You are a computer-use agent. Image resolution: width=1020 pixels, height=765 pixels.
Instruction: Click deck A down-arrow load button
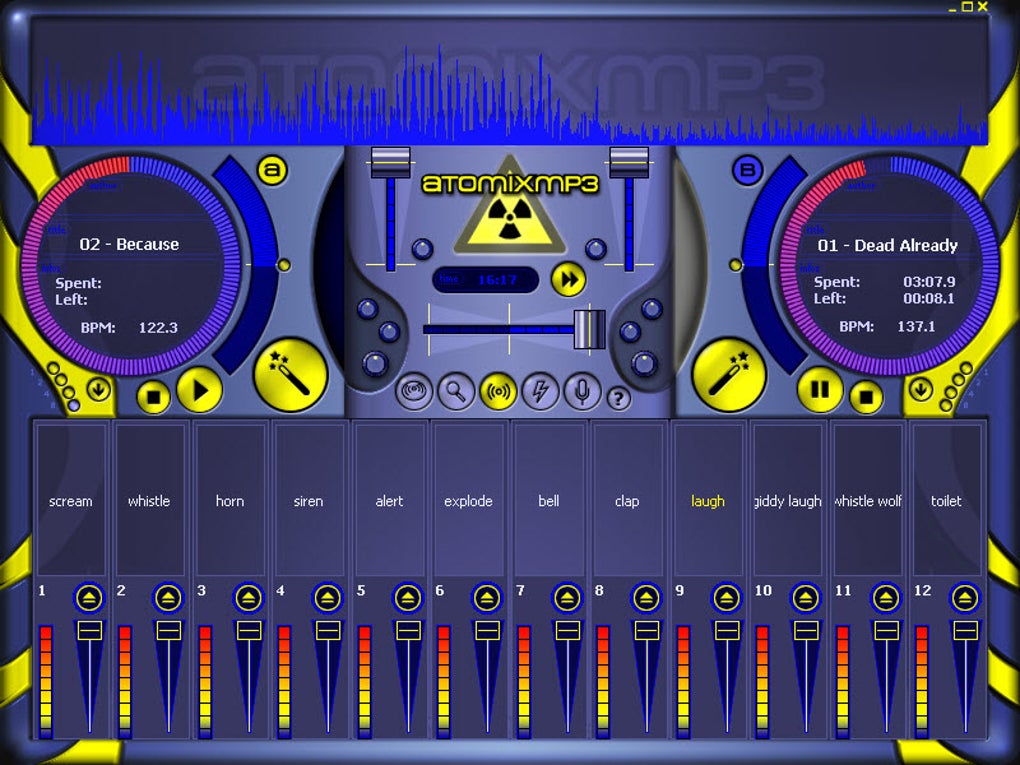point(99,390)
